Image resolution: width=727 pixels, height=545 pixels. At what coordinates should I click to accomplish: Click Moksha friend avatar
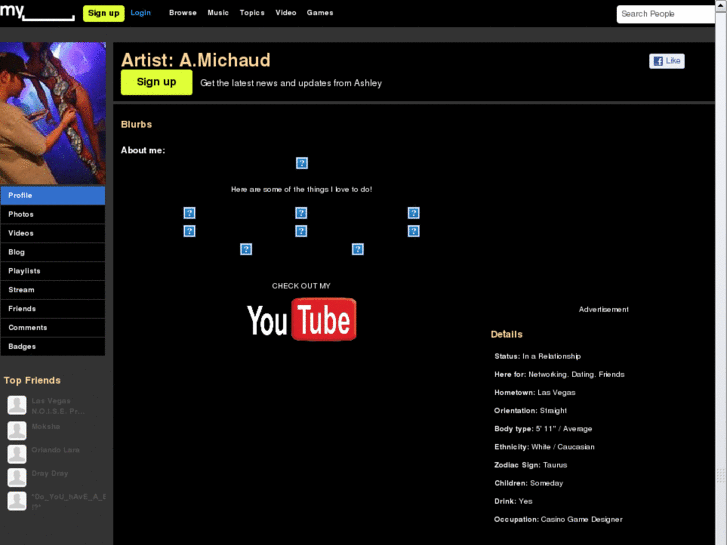point(17,430)
